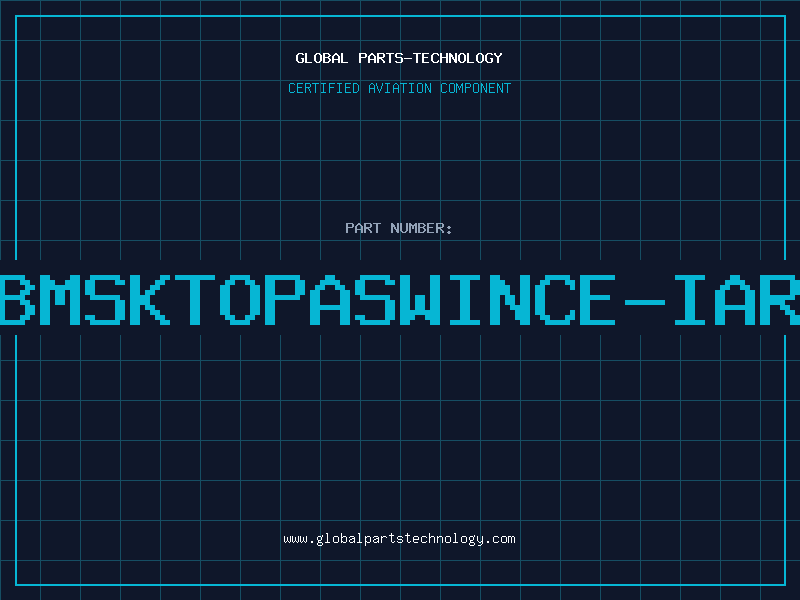Click the large part number text banner
Screen dimensions: 800x600
click(399, 298)
